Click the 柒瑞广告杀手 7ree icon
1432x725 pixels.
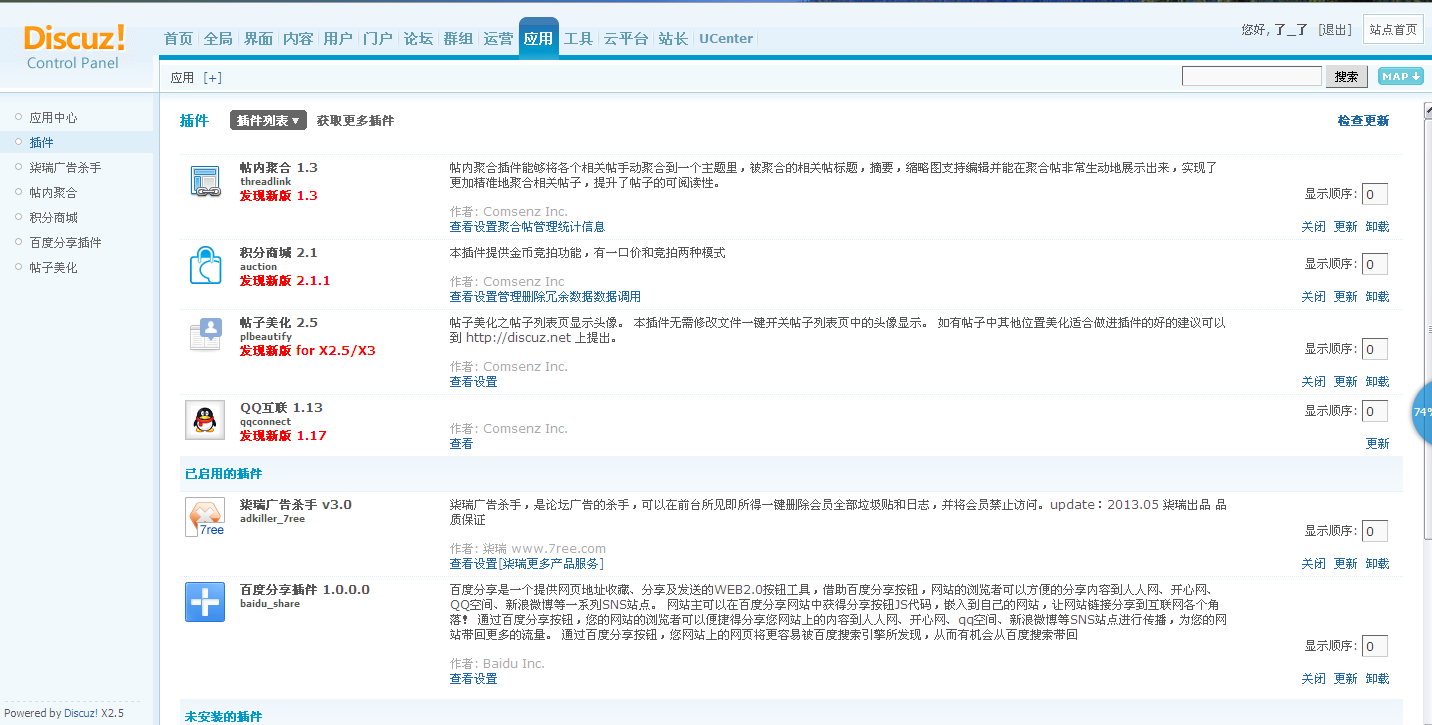(205, 517)
